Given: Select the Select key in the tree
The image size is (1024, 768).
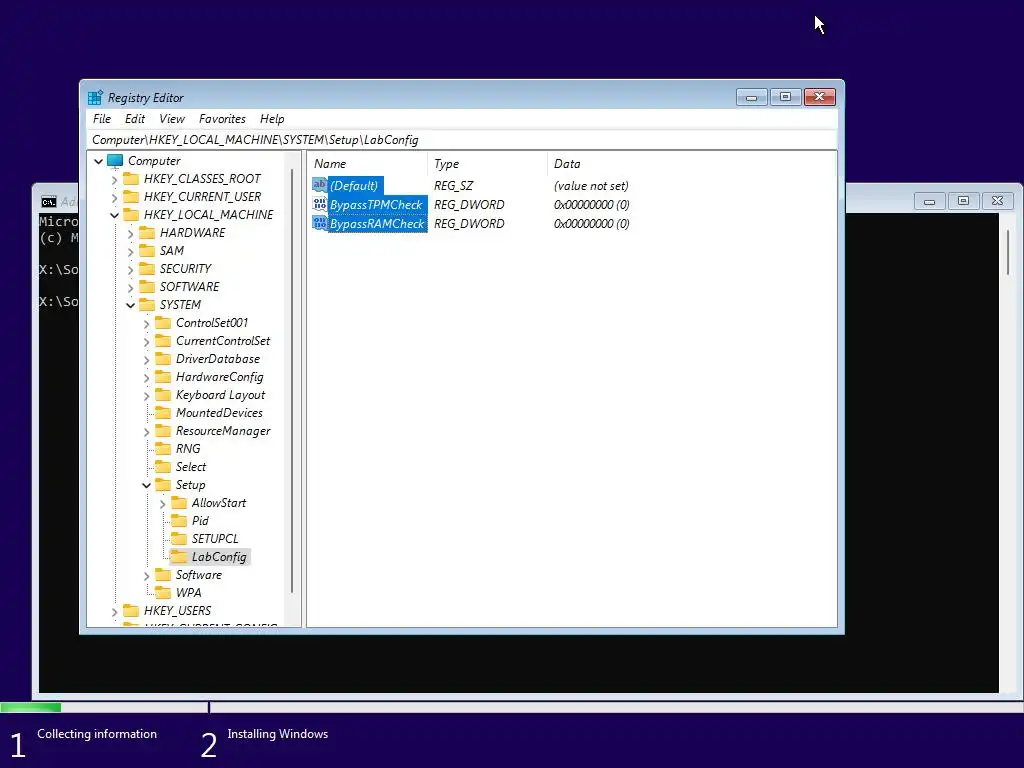Looking at the screenshot, I should tap(191, 467).
